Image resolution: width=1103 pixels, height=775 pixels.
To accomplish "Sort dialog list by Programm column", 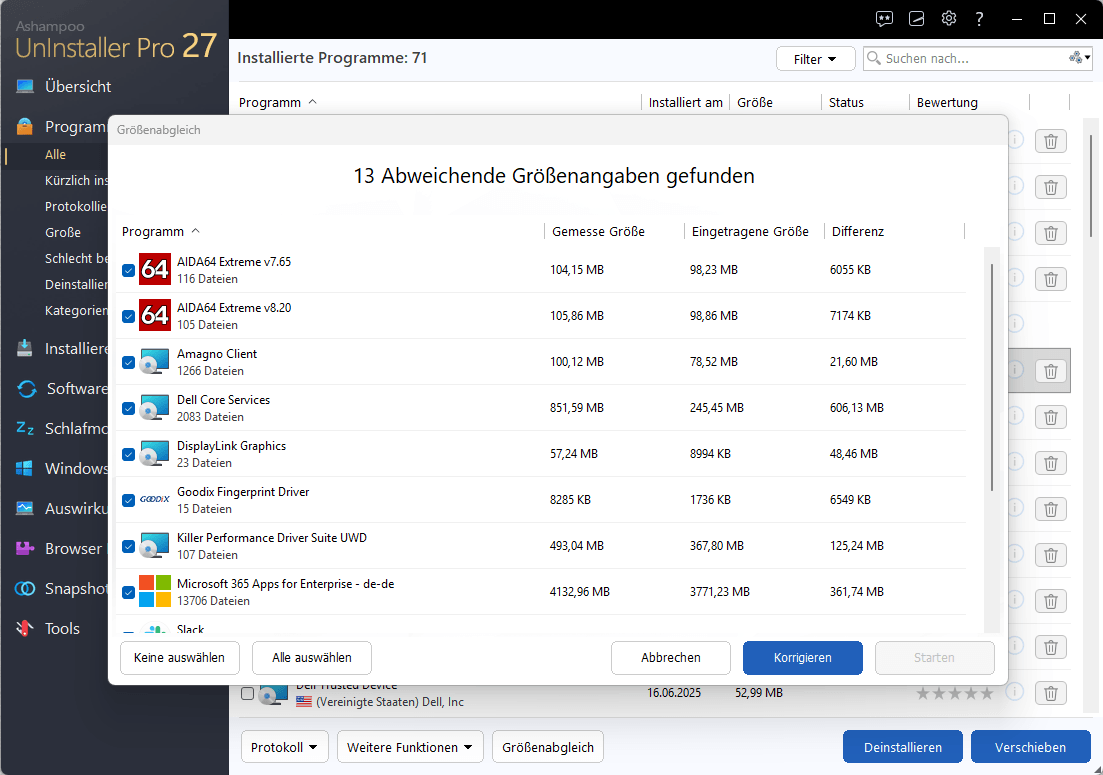I will click(x=153, y=231).
